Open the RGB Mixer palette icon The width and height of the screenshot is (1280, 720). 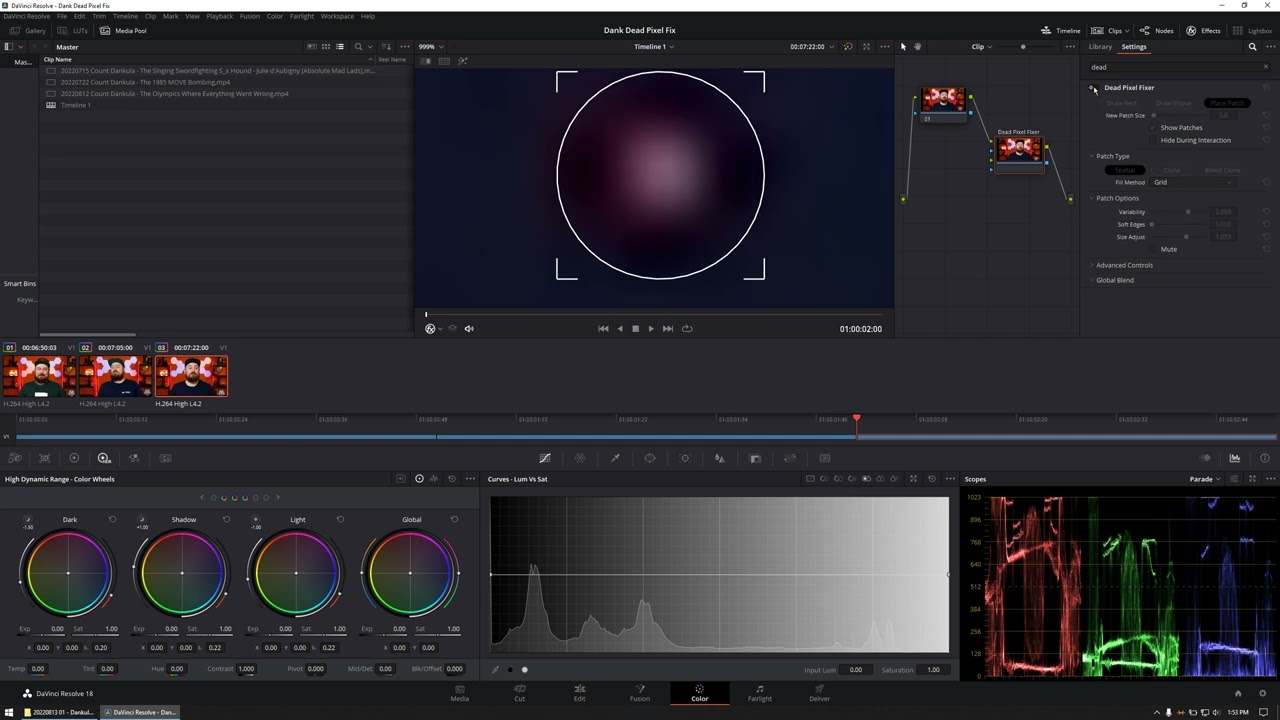click(134, 458)
